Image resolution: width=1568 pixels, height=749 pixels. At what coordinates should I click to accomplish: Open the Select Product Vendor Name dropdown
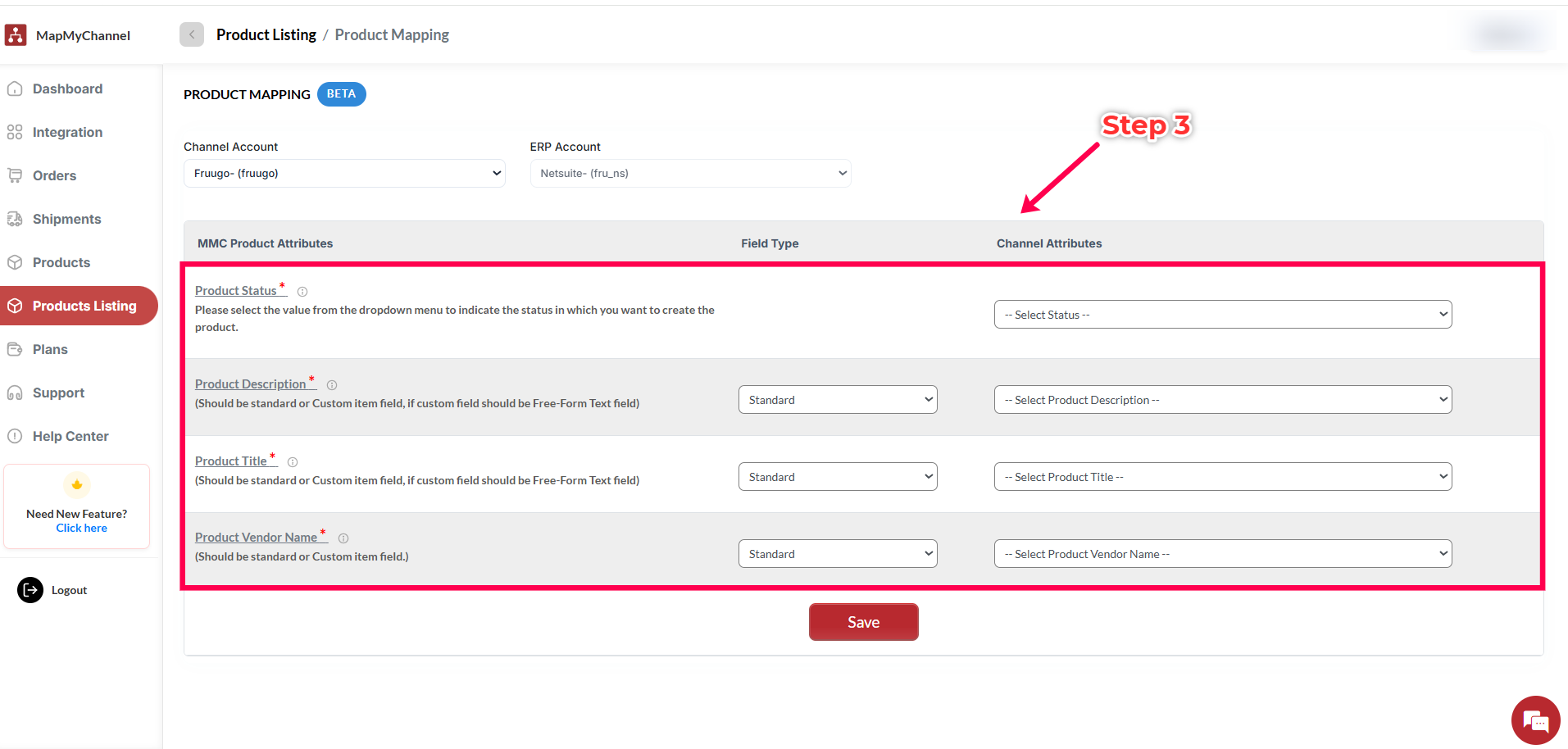(1222, 553)
